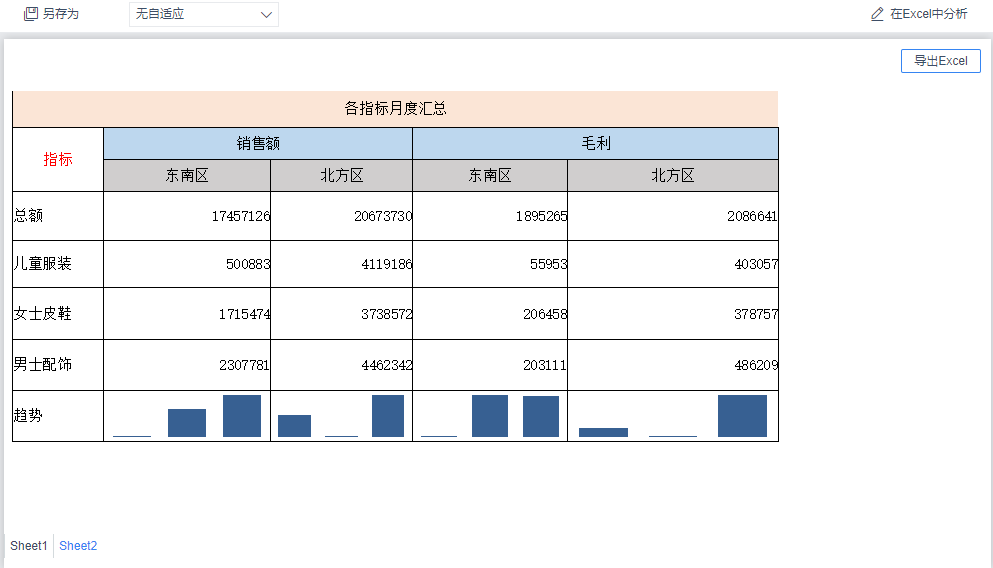993x568 pixels.
Task: Click the value 1715474
Action: point(244,314)
